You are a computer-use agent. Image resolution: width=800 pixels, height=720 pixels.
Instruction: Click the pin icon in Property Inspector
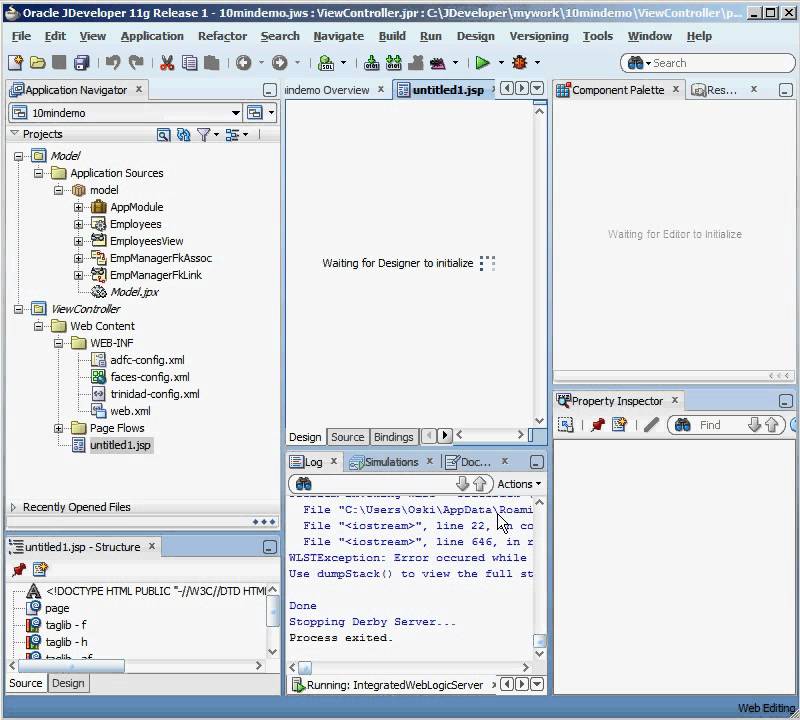click(597, 425)
